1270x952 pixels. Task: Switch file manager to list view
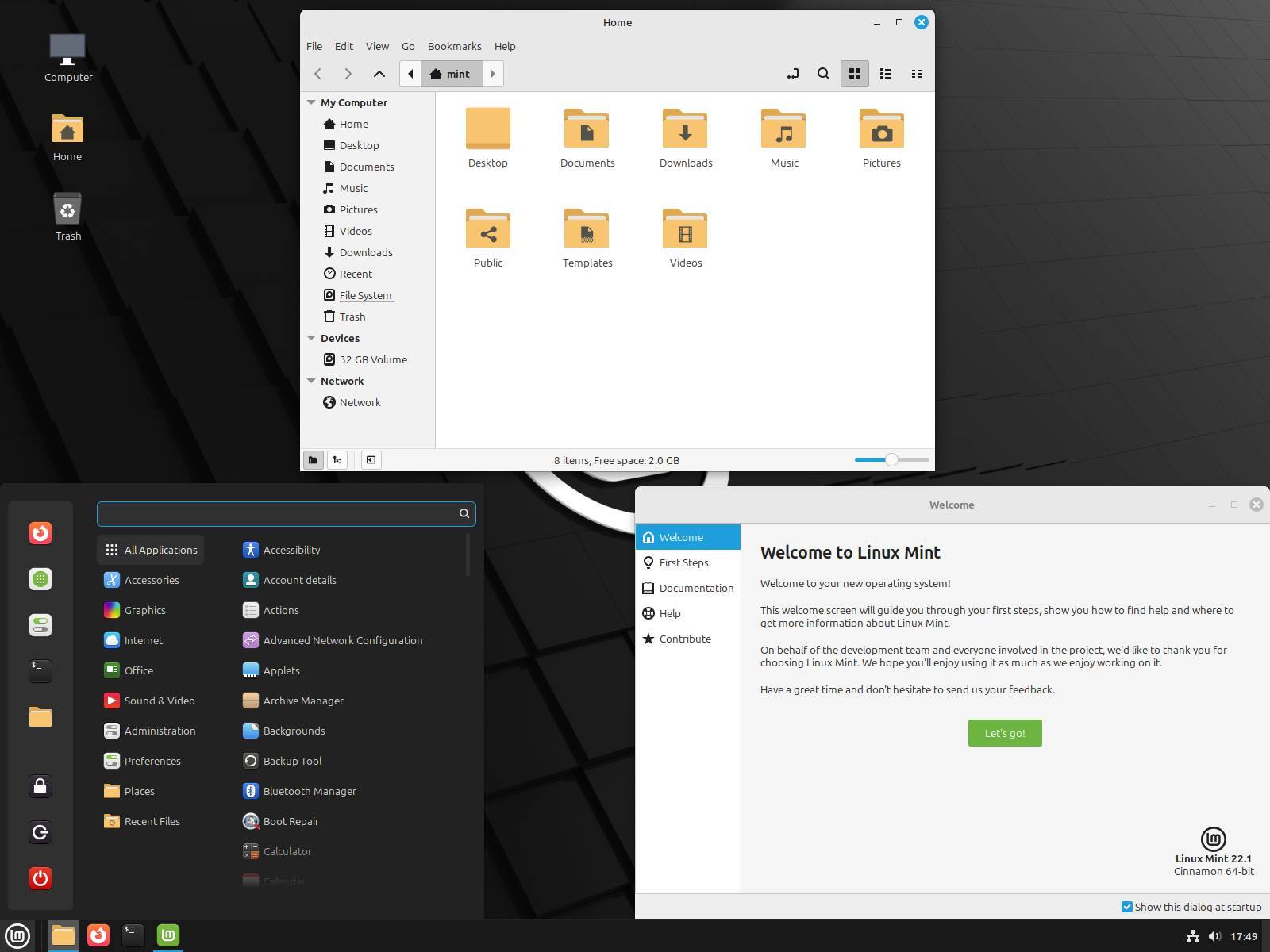(x=886, y=74)
